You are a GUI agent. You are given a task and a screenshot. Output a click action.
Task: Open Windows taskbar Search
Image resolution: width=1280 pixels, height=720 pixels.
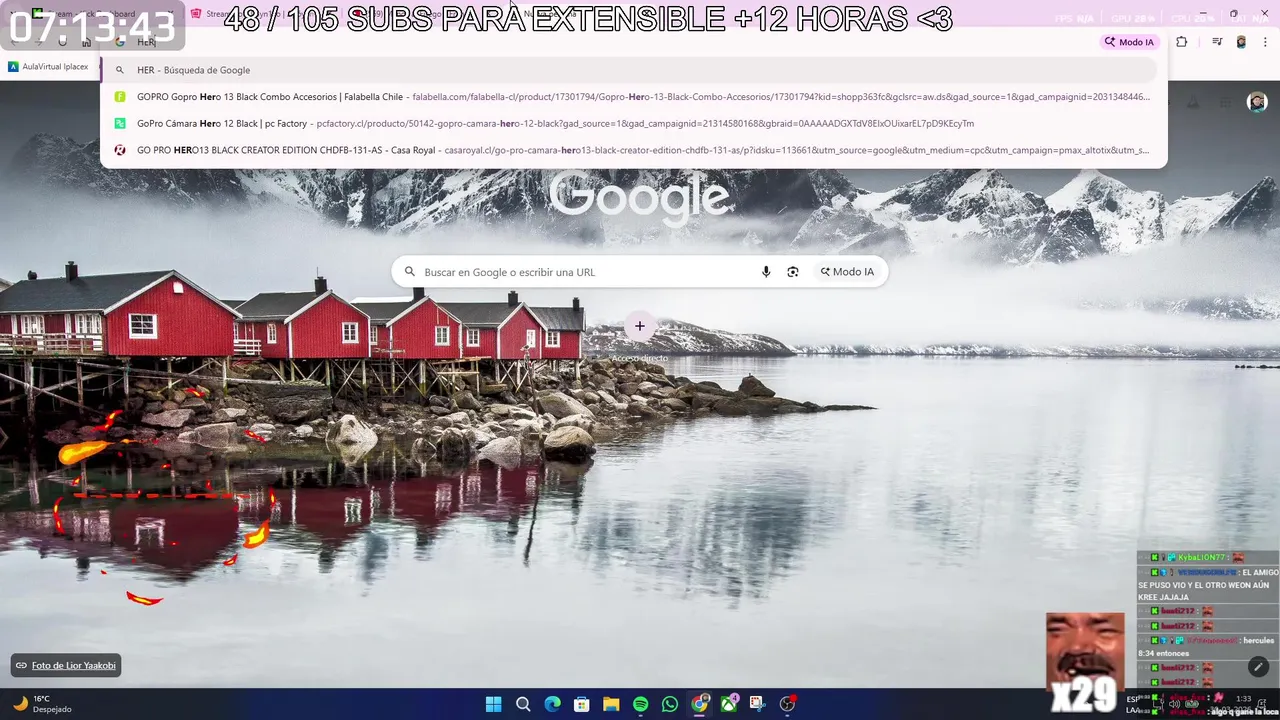(523, 704)
